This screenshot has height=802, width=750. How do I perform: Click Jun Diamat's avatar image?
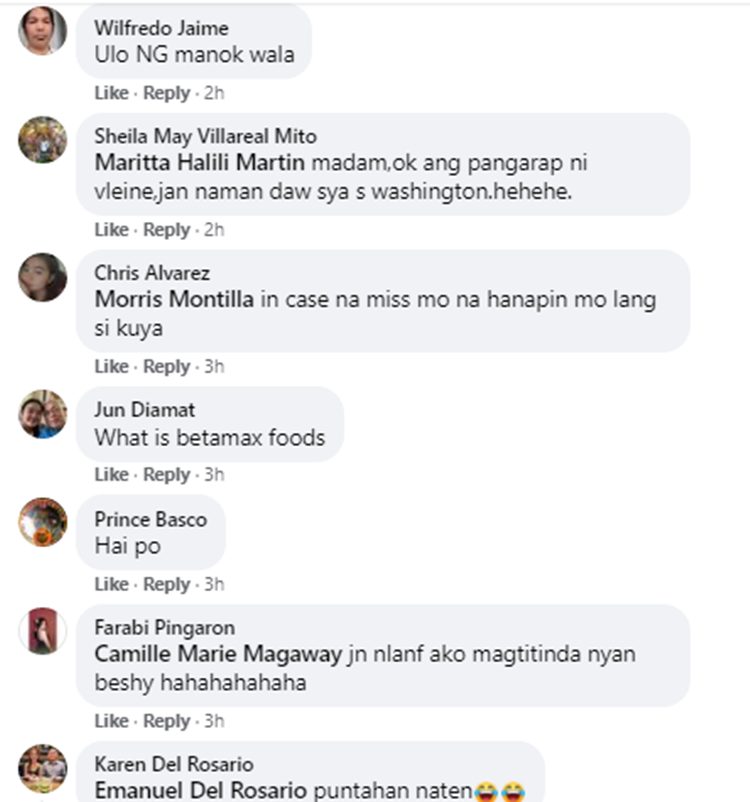(x=42, y=414)
